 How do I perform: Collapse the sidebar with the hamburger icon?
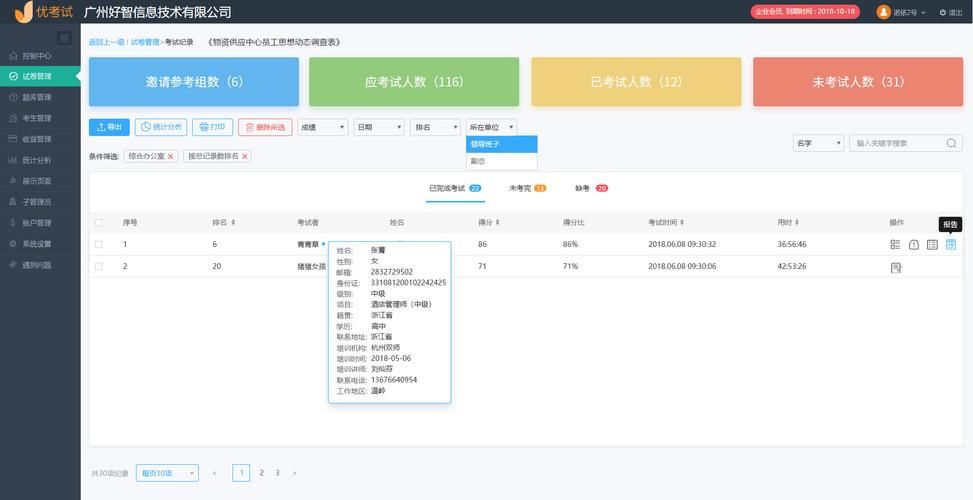[x=64, y=38]
